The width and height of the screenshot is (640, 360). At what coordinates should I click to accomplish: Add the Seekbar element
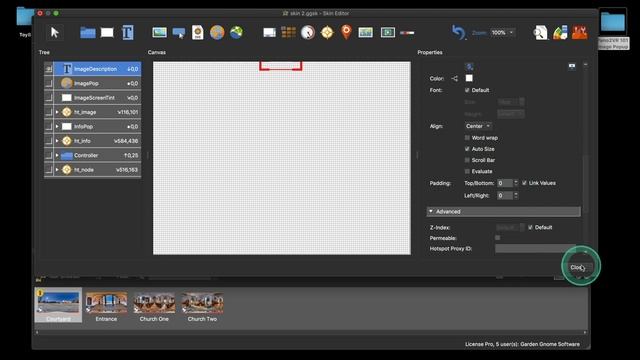pos(407,33)
